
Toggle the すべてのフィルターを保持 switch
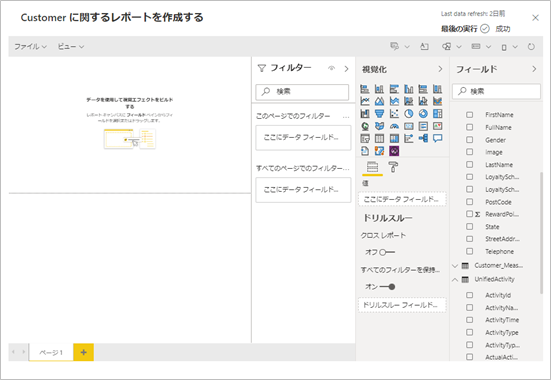pyautogui.click(x=387, y=287)
